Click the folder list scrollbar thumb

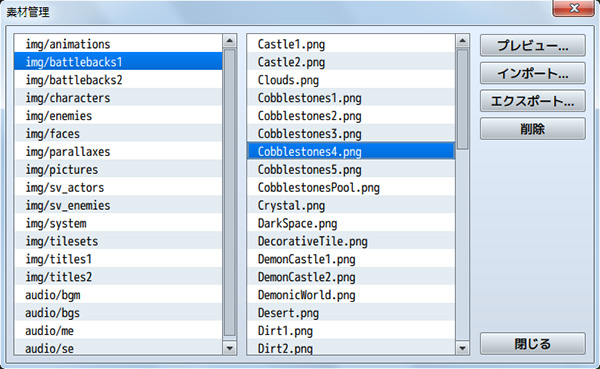[x=230, y=193]
